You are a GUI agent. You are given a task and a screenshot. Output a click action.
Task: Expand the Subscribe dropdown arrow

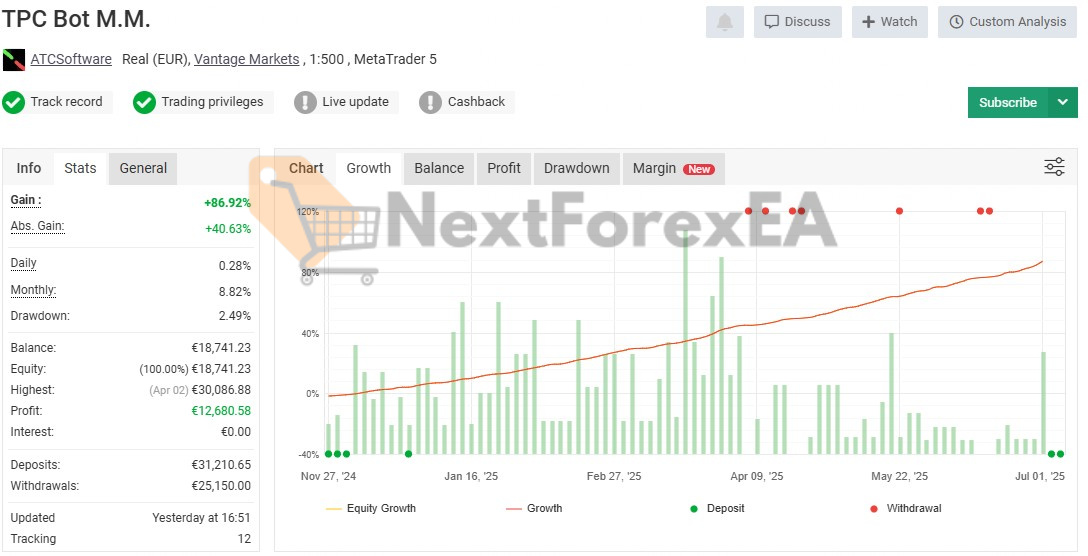click(x=1062, y=102)
